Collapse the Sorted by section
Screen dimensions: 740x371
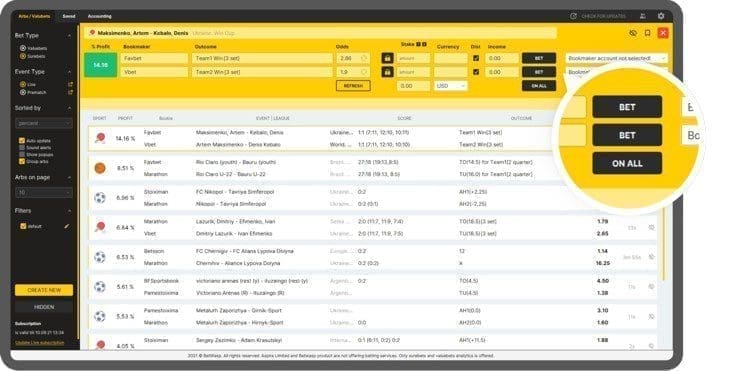point(69,108)
